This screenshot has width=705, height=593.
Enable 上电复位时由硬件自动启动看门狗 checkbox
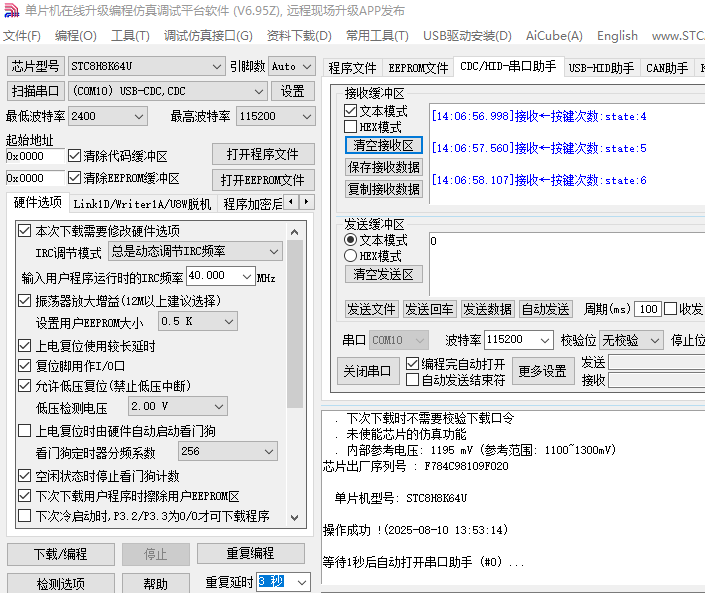[x=24, y=431]
